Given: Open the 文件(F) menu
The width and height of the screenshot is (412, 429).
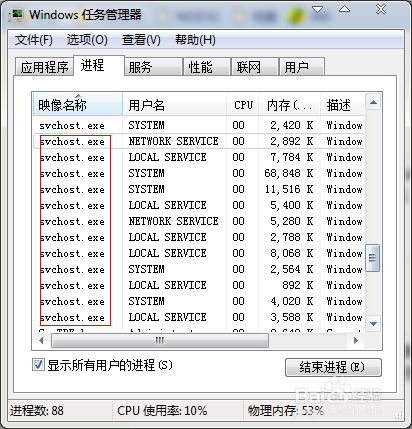Looking at the screenshot, I should coord(33,40).
